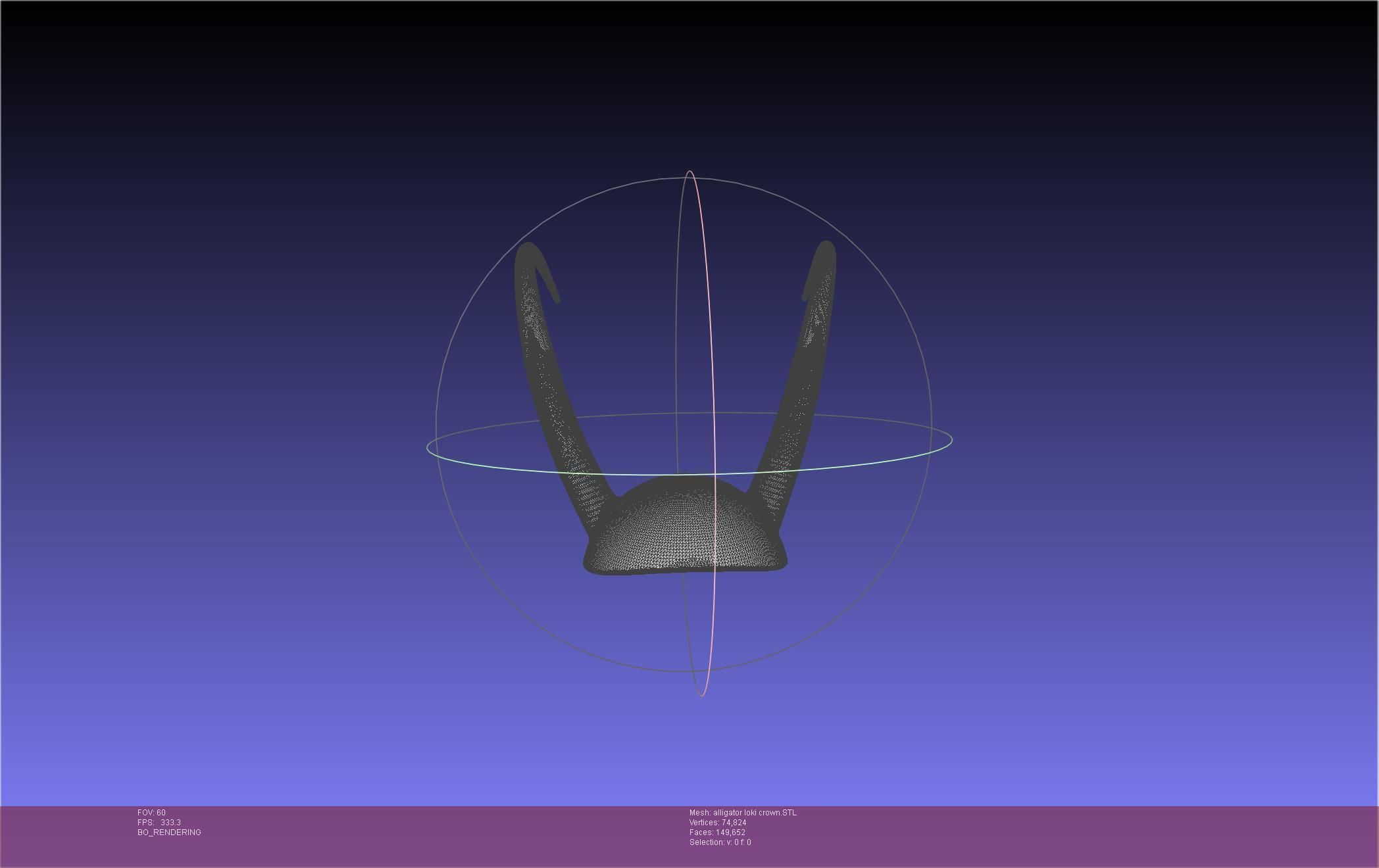Click the 'BO_RENDERING' status label
1379x868 pixels.
click(169, 832)
